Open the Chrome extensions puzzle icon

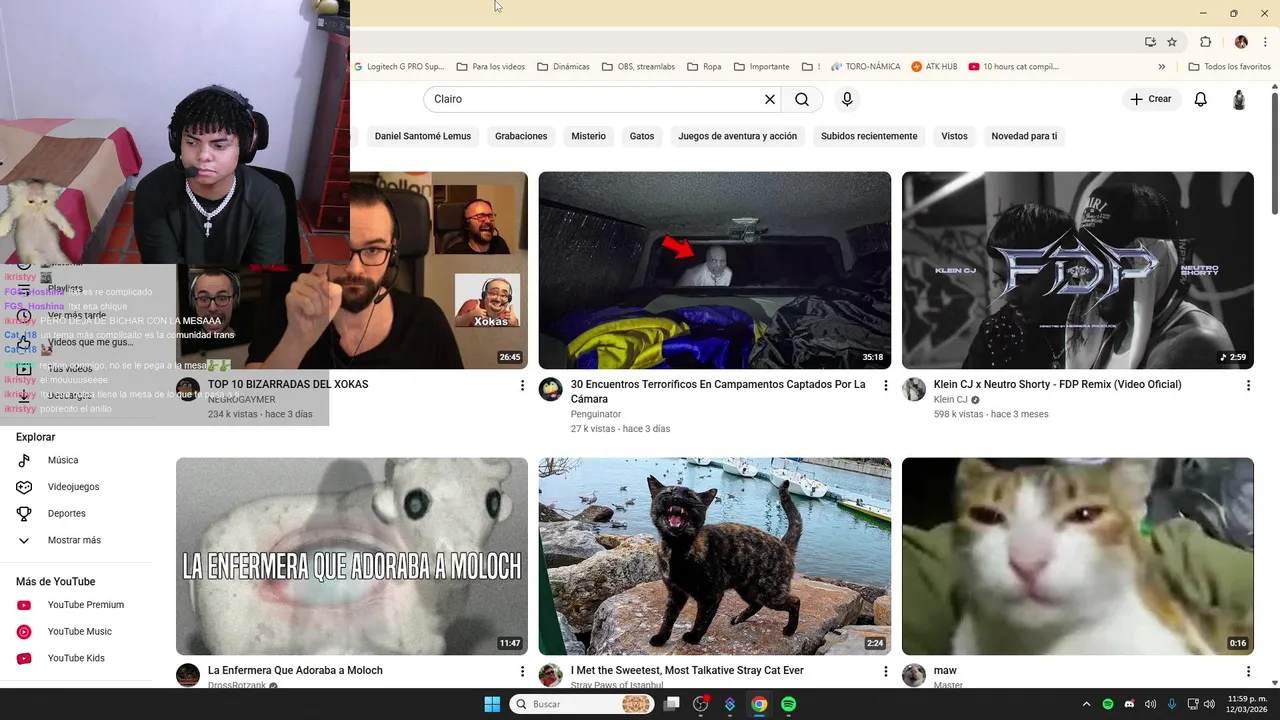tap(1205, 42)
